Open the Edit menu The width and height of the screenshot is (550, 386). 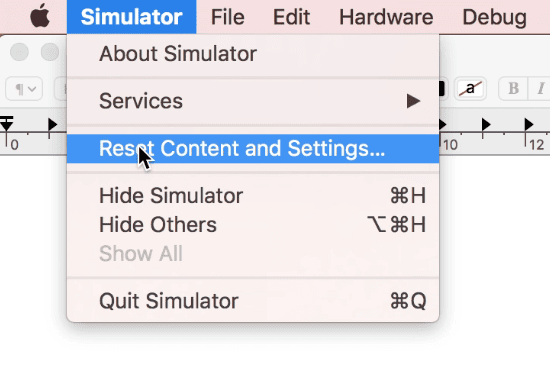tap(291, 17)
